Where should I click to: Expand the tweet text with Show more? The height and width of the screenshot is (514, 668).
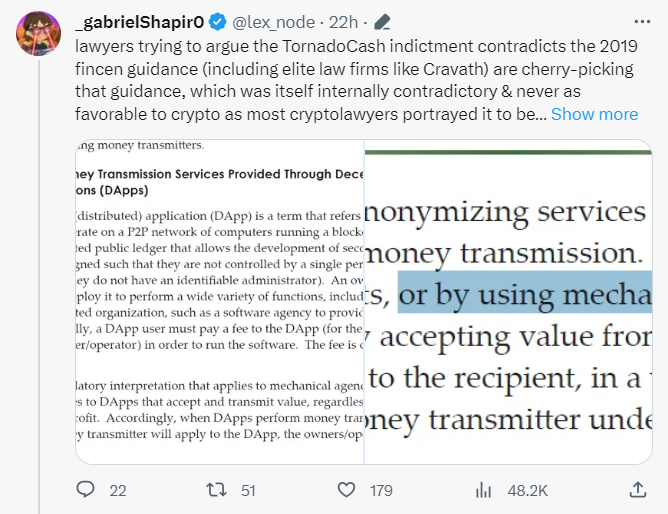click(x=594, y=114)
